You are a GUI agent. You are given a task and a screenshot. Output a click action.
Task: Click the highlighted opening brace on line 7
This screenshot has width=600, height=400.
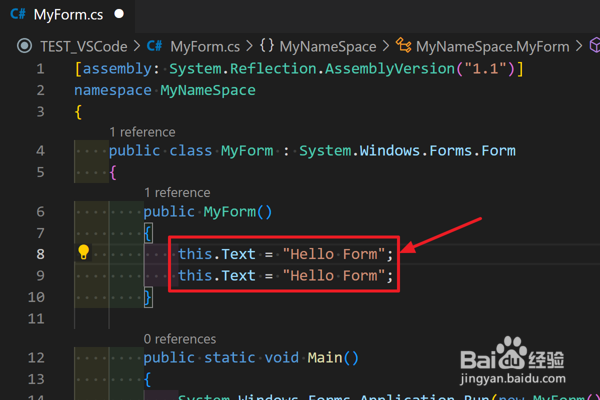coord(148,233)
